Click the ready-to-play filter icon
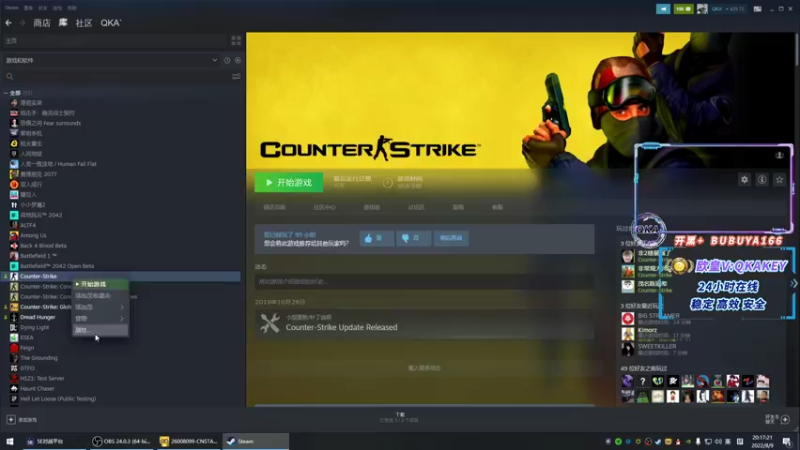 click(x=238, y=60)
